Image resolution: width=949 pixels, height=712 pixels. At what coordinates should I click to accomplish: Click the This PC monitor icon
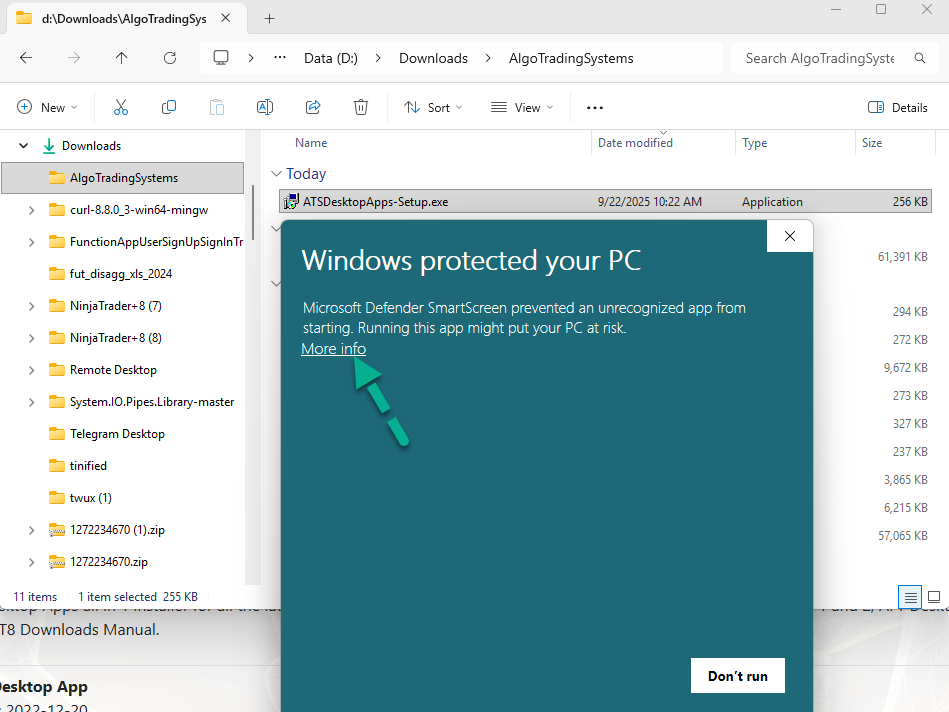coord(221,58)
